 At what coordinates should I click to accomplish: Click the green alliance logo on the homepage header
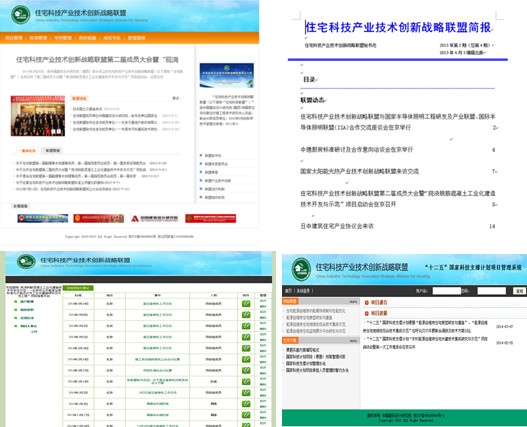point(21,14)
